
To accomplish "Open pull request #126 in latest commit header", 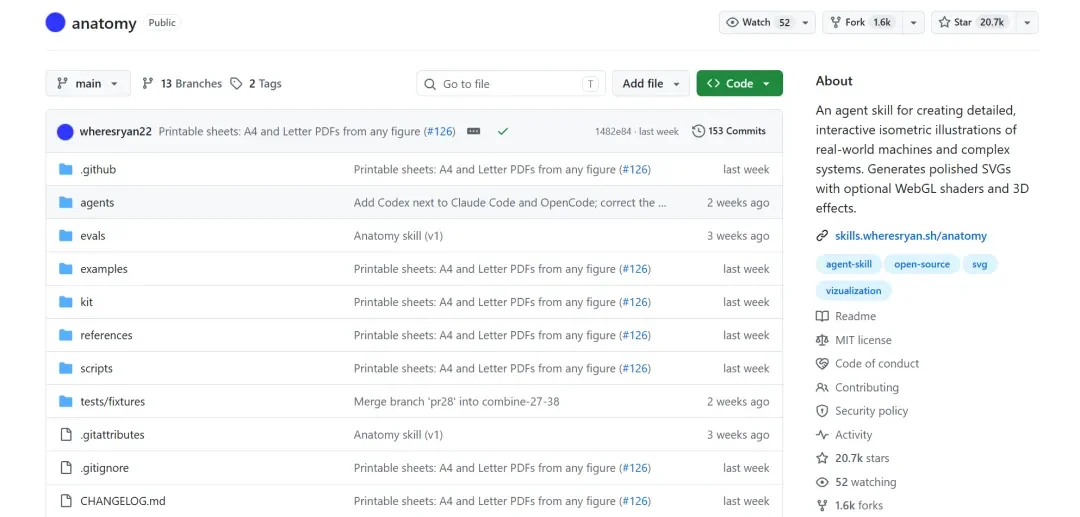I will [x=439, y=131].
